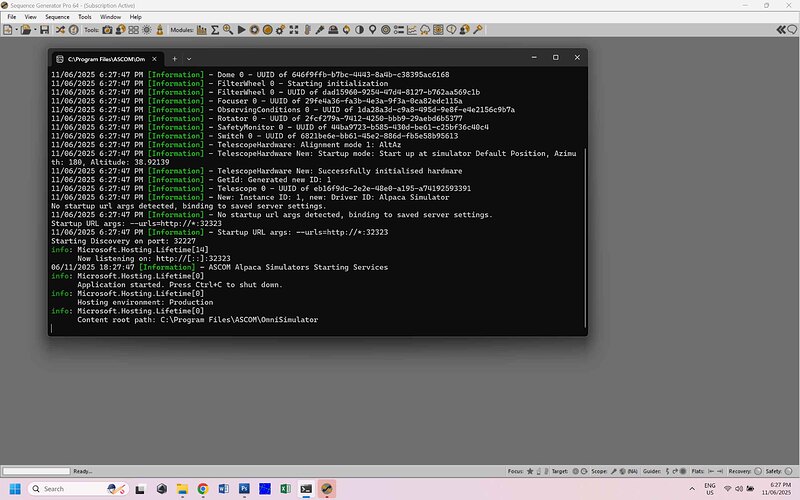
Task: Click the Guider round status indicator
Action: click(x=683, y=471)
